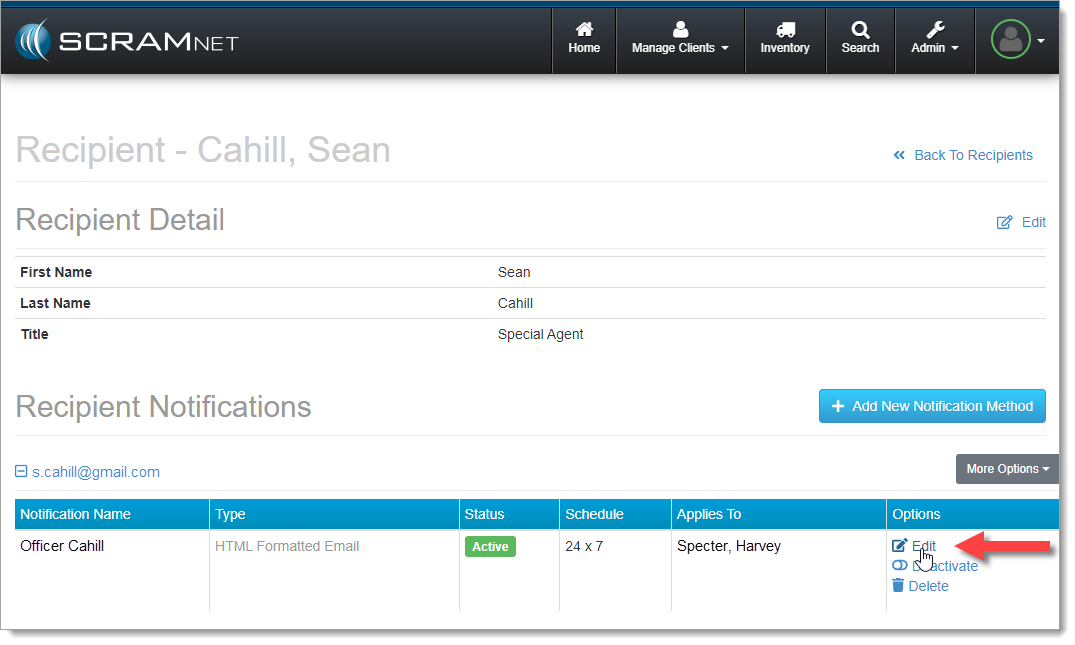
Task: Edit the Officer Cahill notification
Action: [923, 546]
